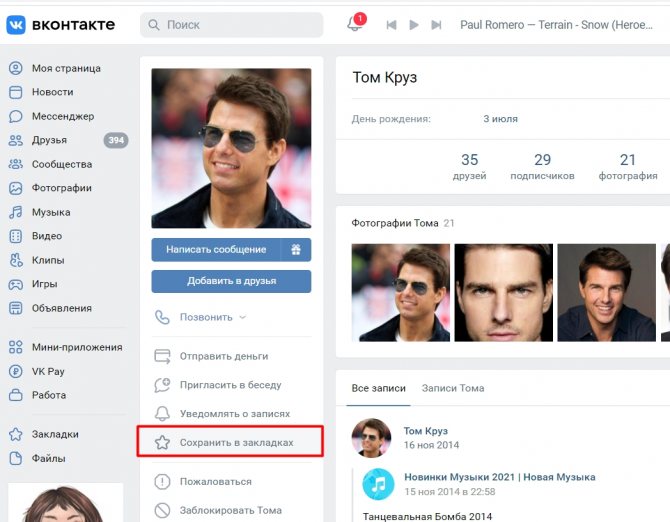Open third photo thumbnail in dark shirt
Image resolution: width=670 pixels, height=522 pixels.
tap(606, 293)
